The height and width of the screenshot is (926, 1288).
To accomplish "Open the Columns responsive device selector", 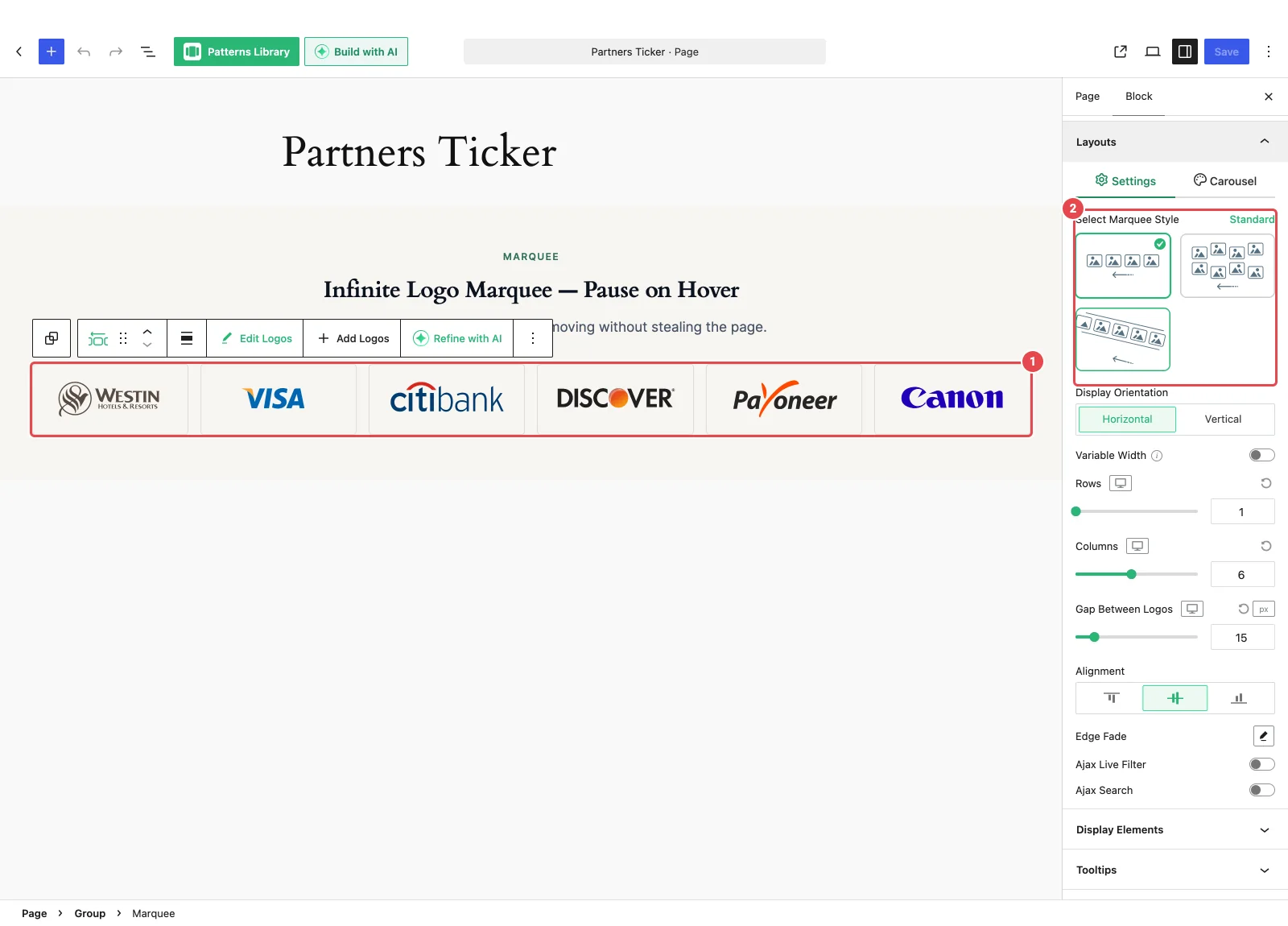I will [x=1137, y=546].
